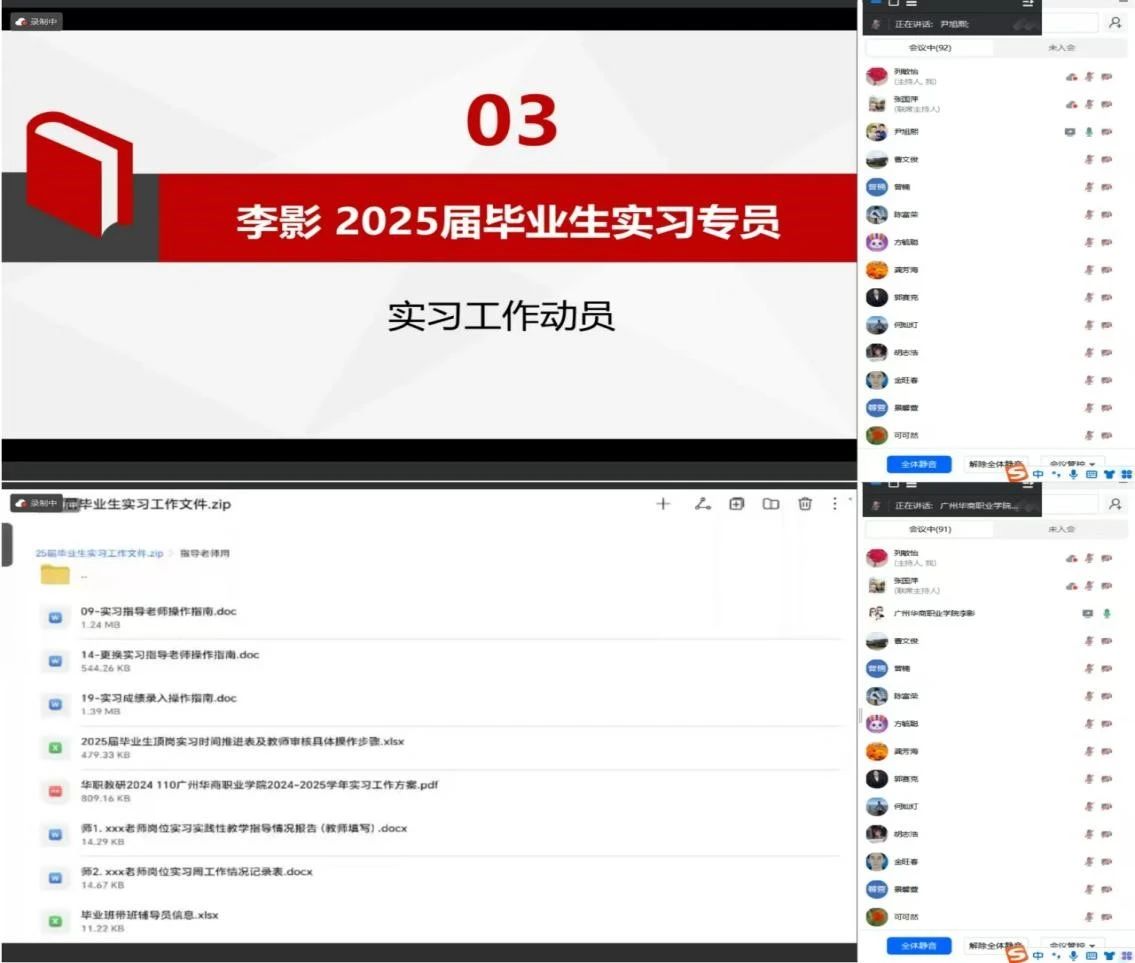This screenshot has height=963, width=1135.
Task: Click the PDF icon for 华职教研2024 file
Action: click(56, 791)
